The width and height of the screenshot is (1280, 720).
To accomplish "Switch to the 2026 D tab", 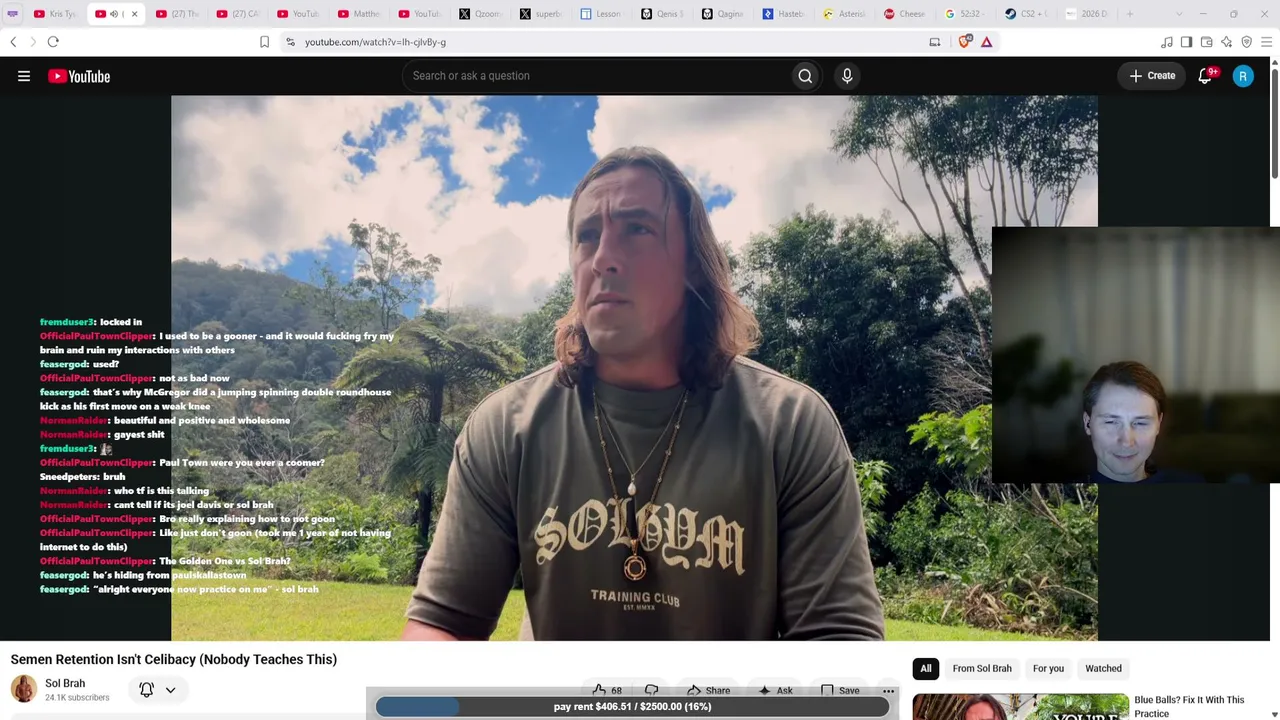I will [1087, 14].
